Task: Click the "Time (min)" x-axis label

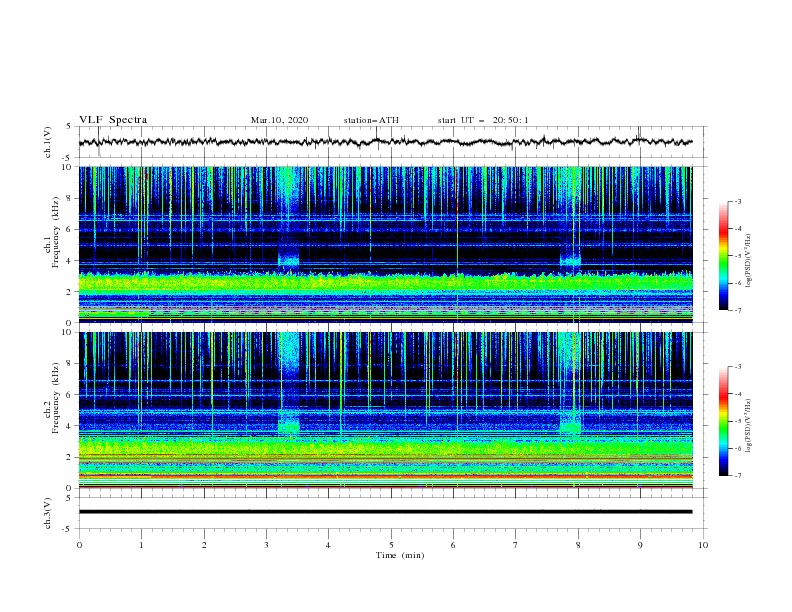Action: click(400, 555)
